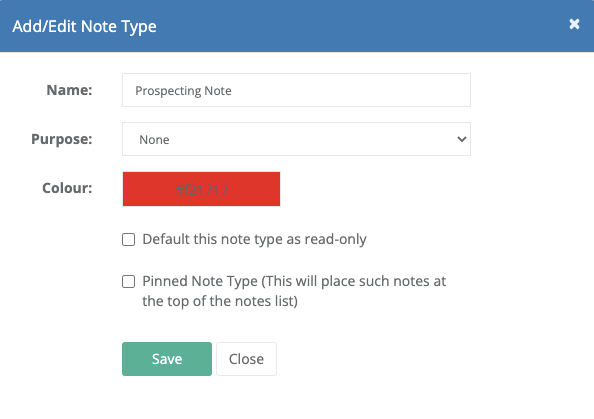Click the chevron arrow in Purpose select

click(x=461, y=139)
